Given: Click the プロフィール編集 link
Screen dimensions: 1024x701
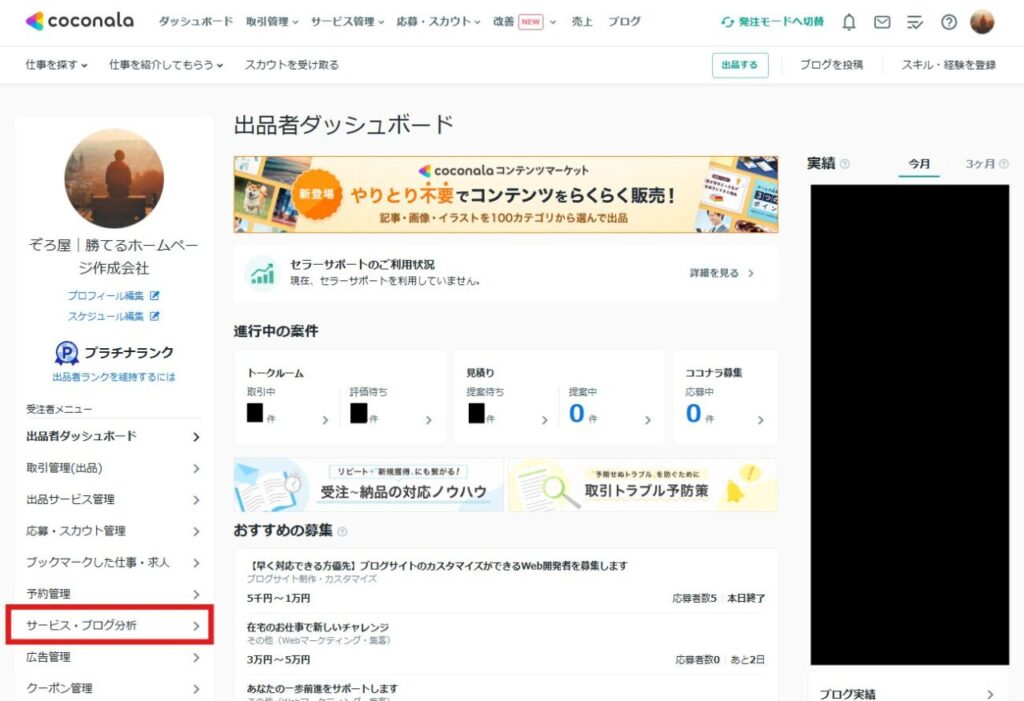Looking at the screenshot, I should (113, 296).
